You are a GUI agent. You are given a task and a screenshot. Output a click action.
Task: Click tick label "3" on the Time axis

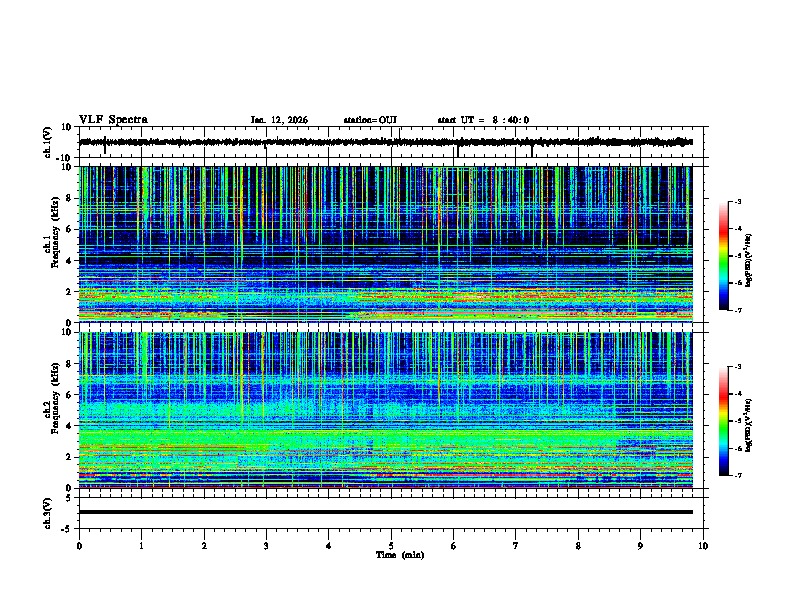tap(266, 546)
